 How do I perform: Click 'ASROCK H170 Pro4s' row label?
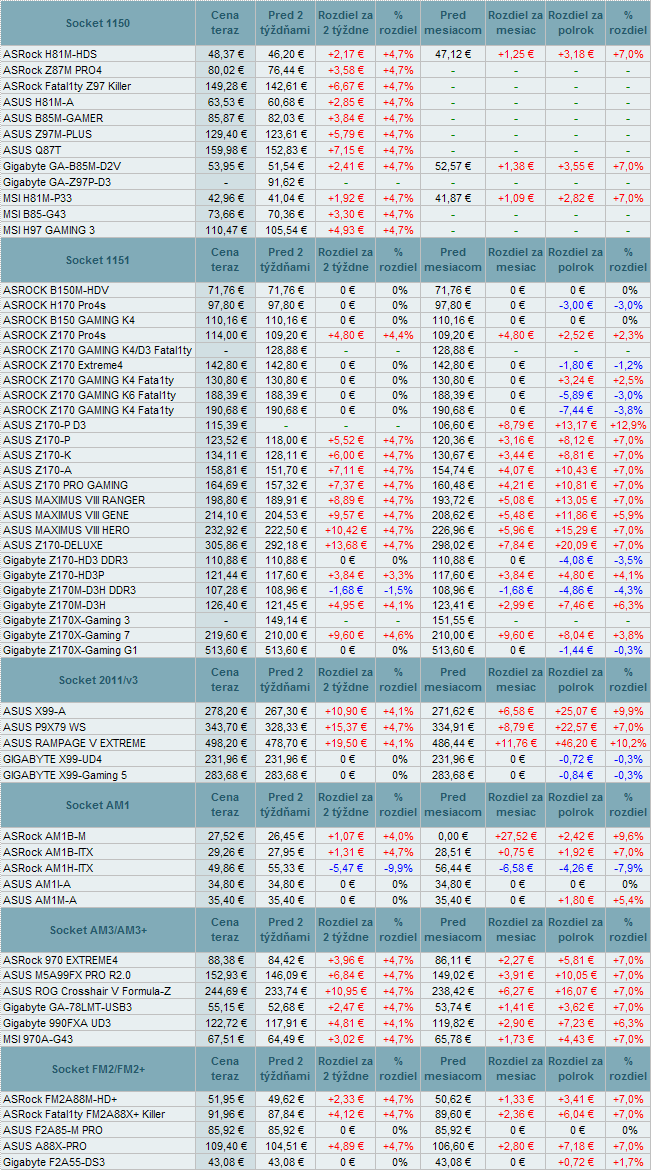[x=55, y=304]
